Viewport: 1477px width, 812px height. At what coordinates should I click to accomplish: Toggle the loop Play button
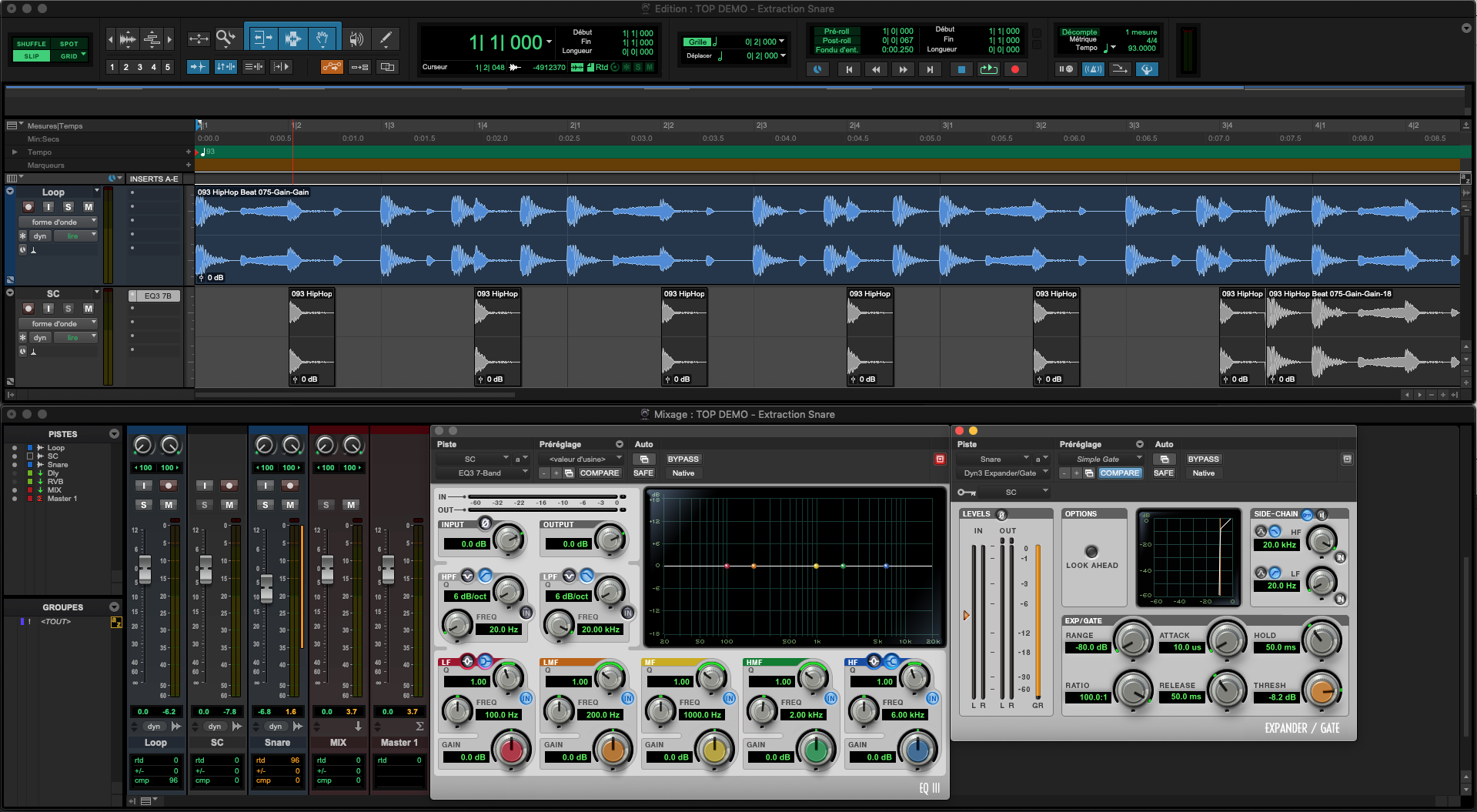click(988, 69)
